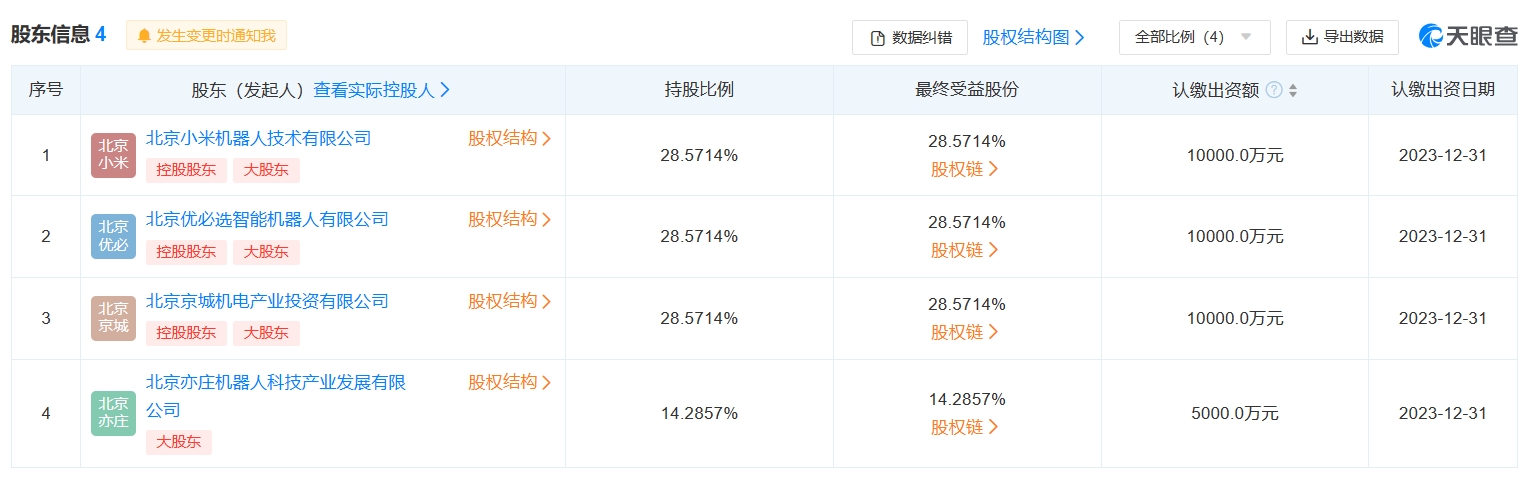Screen dimensions: 1534x488
Task: Open the 全部比例 (4) dropdown
Action: pos(1194,37)
